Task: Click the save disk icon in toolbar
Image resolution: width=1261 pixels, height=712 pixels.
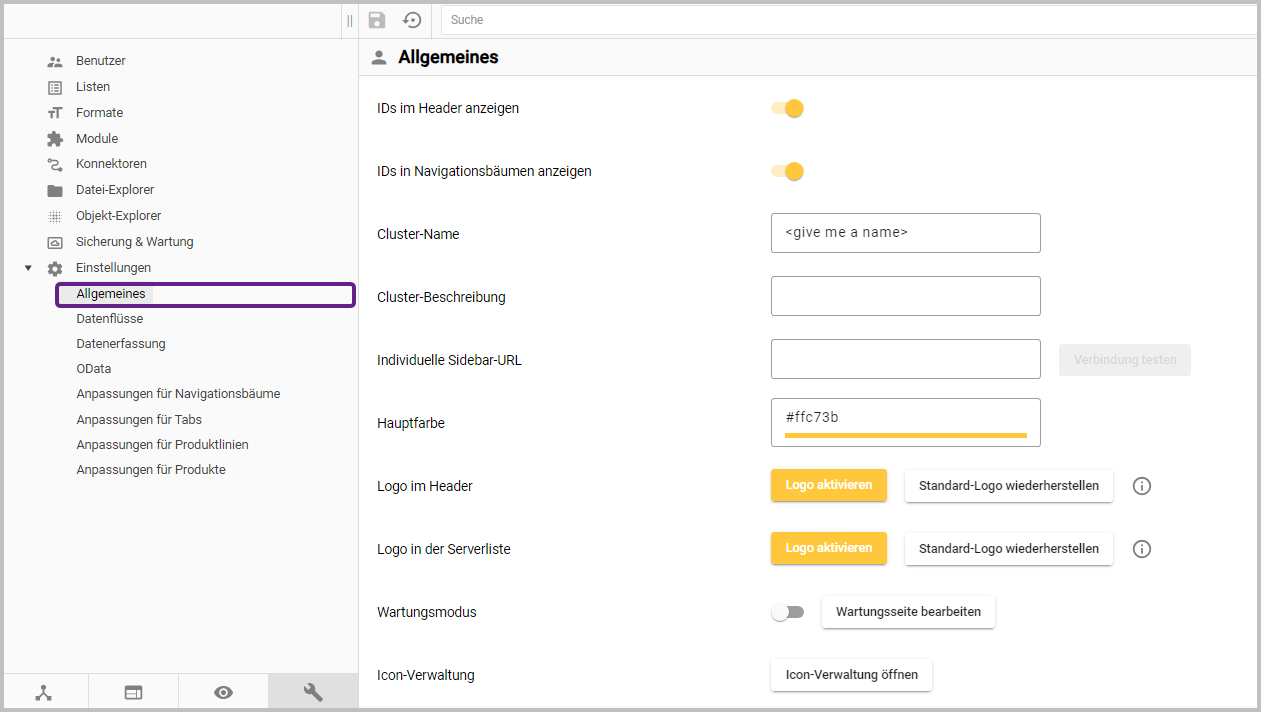Action: [377, 20]
